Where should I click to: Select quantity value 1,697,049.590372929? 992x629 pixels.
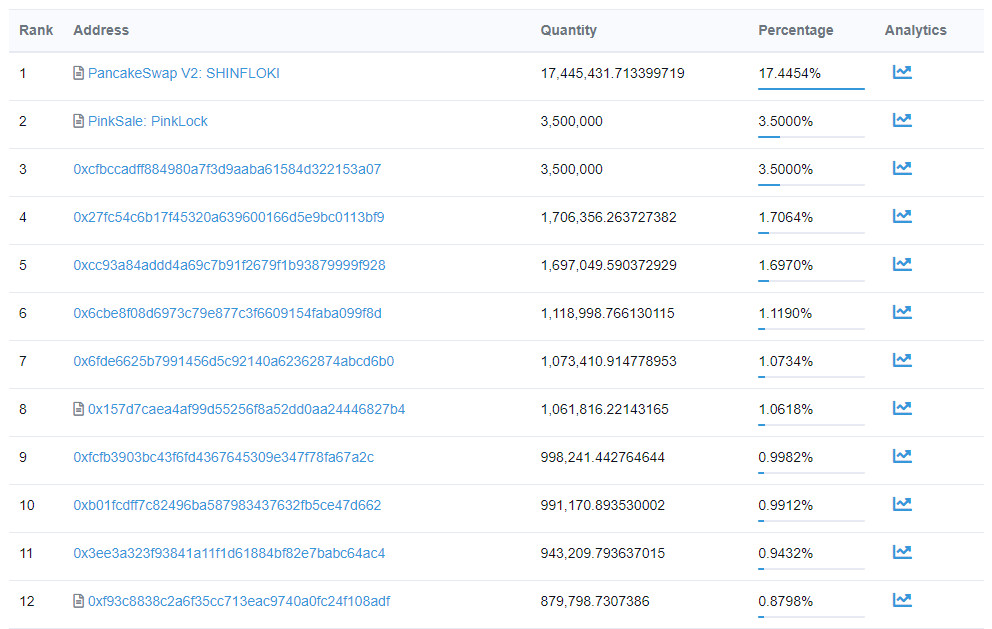[608, 265]
